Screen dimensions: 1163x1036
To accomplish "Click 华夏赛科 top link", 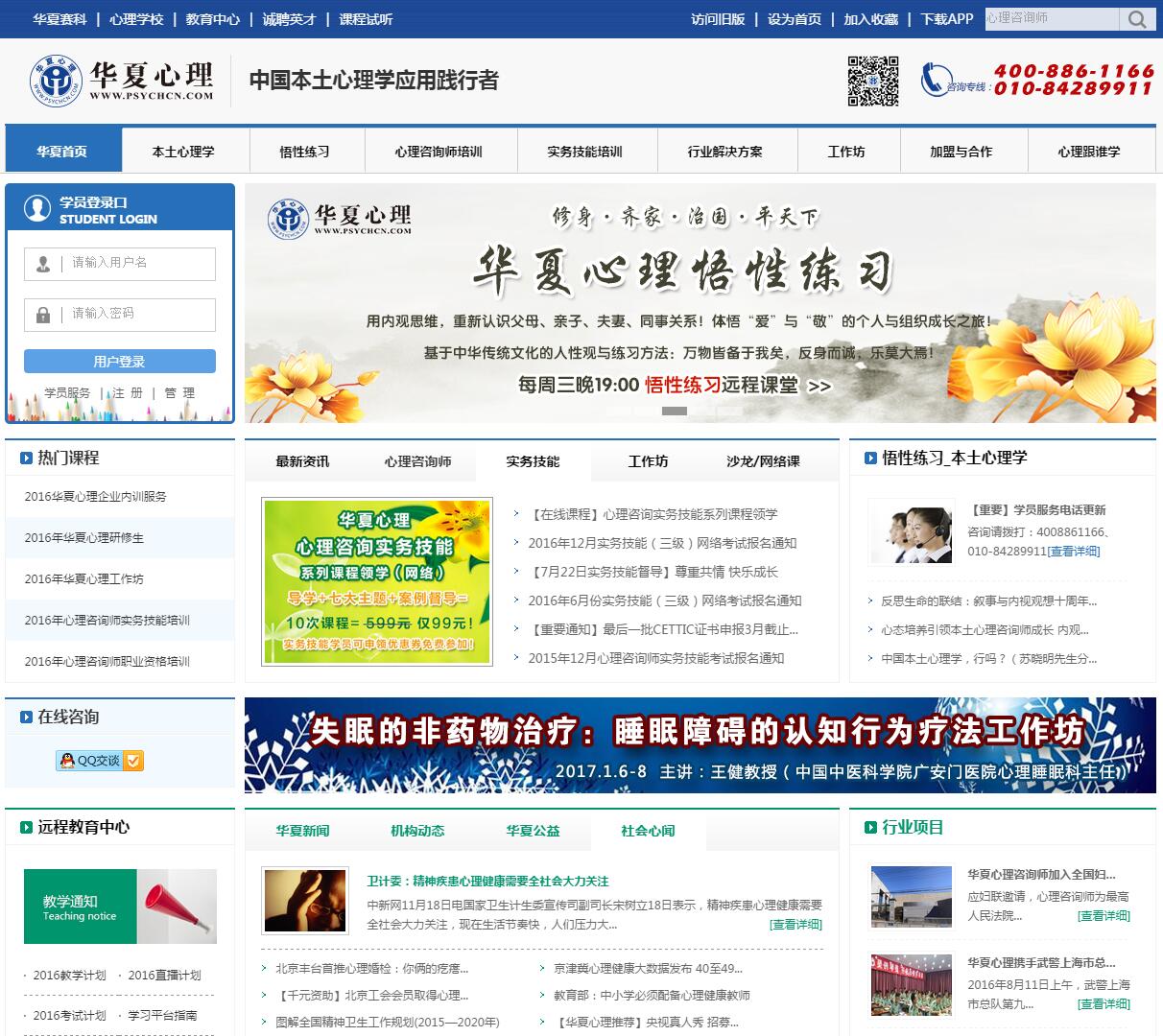I will tap(59, 19).
